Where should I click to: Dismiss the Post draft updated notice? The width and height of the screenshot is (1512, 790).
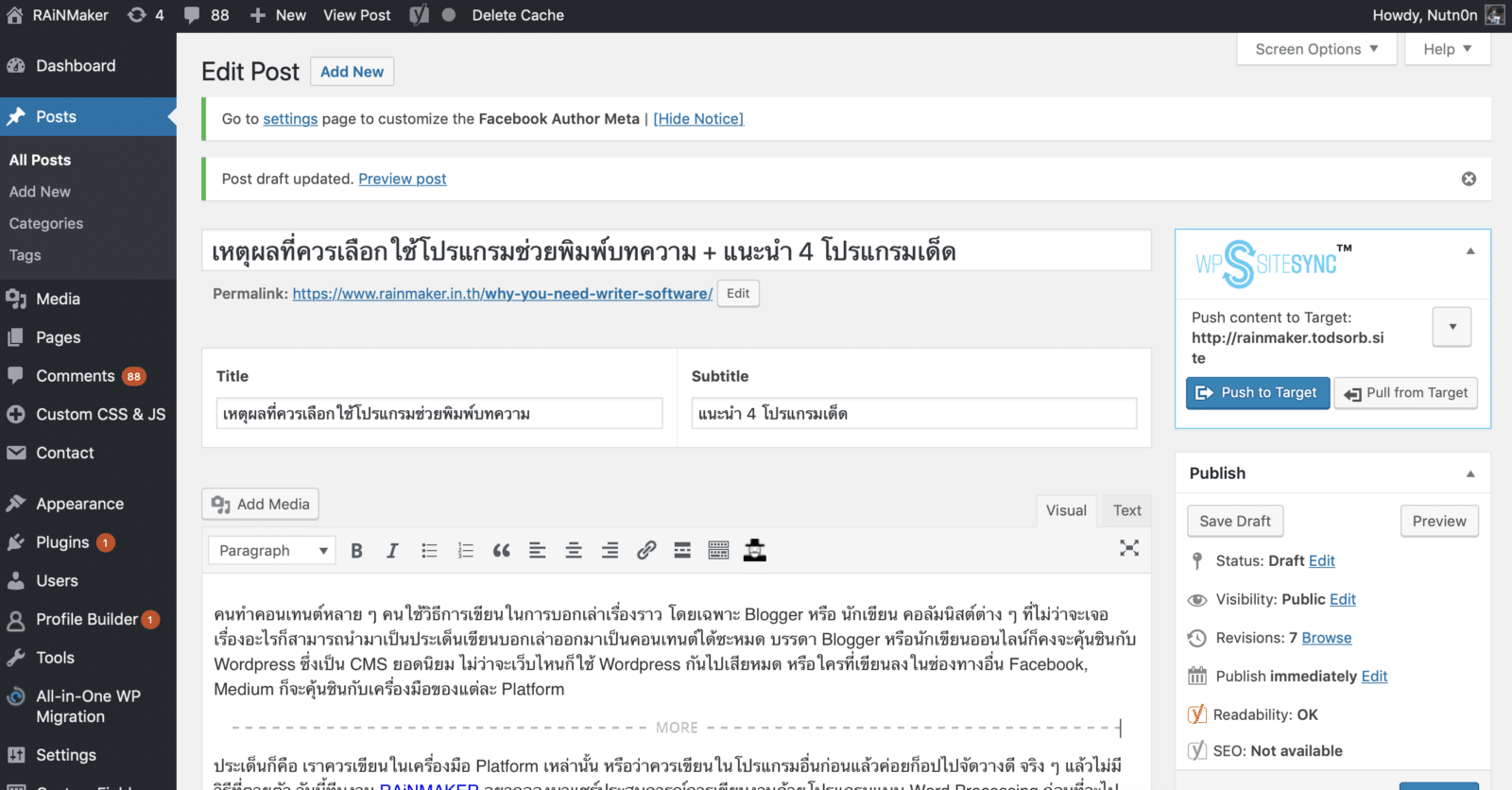(1469, 179)
